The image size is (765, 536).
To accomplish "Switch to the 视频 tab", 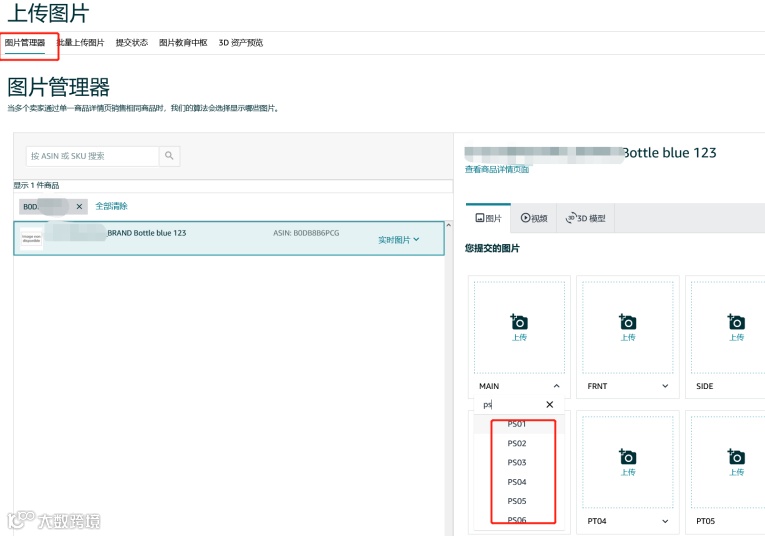I will 534,218.
